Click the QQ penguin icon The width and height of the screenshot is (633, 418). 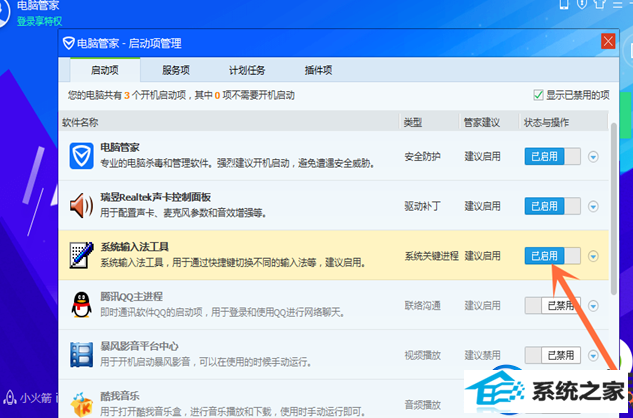82,305
